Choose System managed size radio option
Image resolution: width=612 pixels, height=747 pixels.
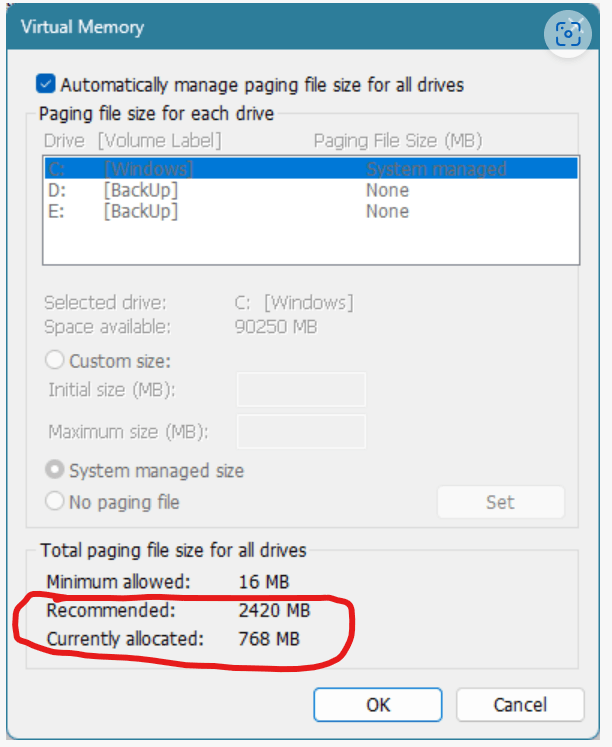[x=54, y=470]
